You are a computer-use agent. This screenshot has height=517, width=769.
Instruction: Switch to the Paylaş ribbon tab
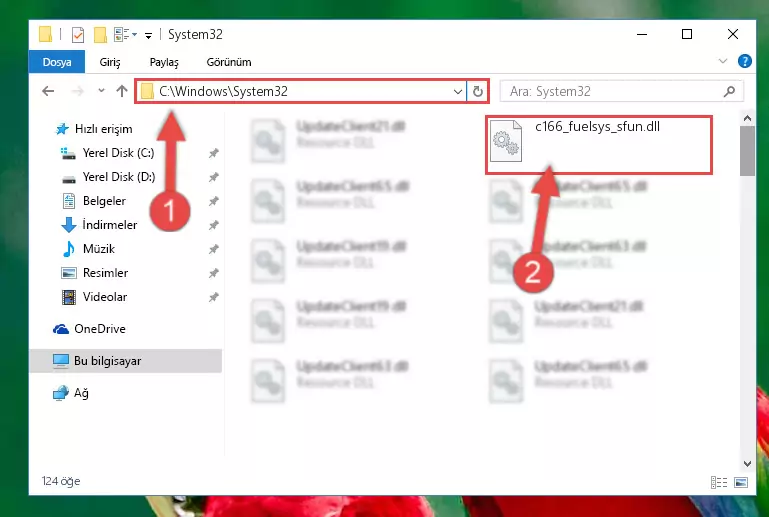(x=164, y=62)
